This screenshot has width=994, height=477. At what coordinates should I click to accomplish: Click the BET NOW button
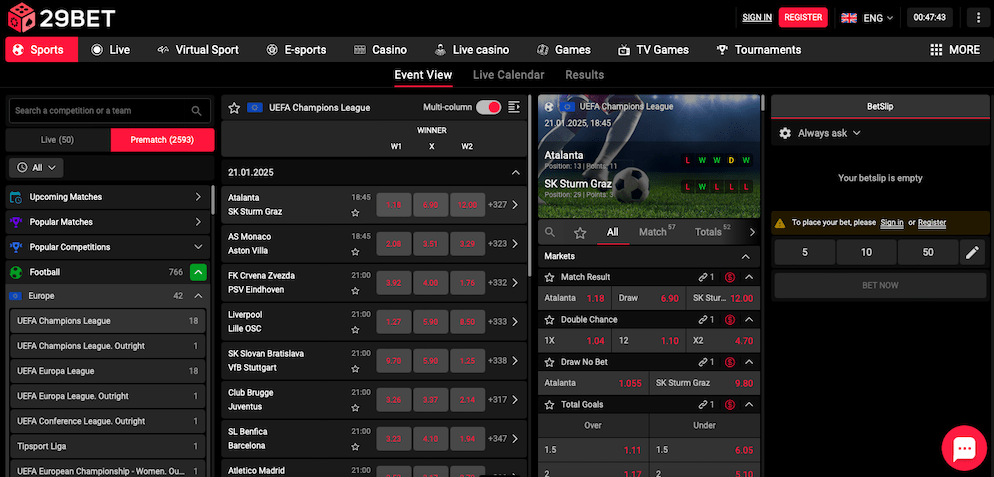pos(880,285)
